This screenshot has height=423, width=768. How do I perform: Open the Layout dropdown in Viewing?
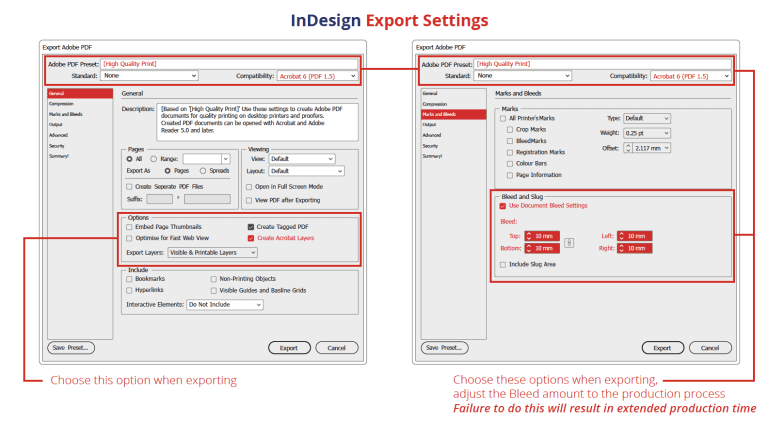pos(307,171)
